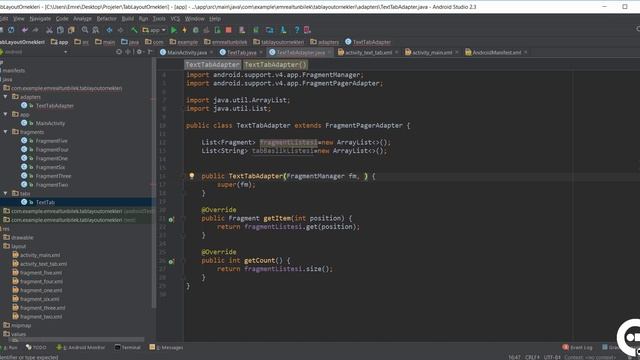Click the Redo arrow icon

pos(36,30)
